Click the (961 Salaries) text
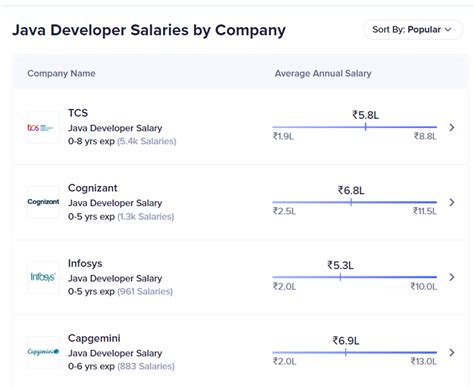 click(x=145, y=292)
